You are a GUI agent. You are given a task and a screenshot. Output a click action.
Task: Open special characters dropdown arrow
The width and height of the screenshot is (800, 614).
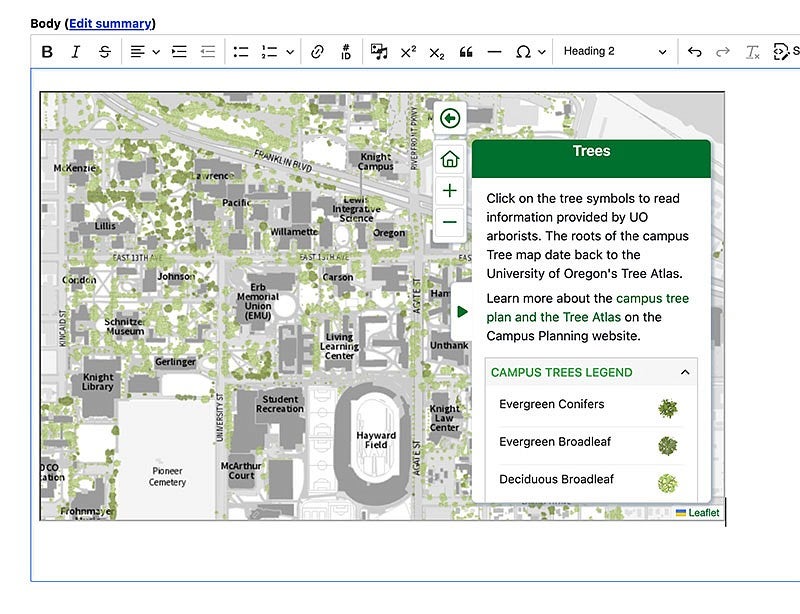point(542,52)
